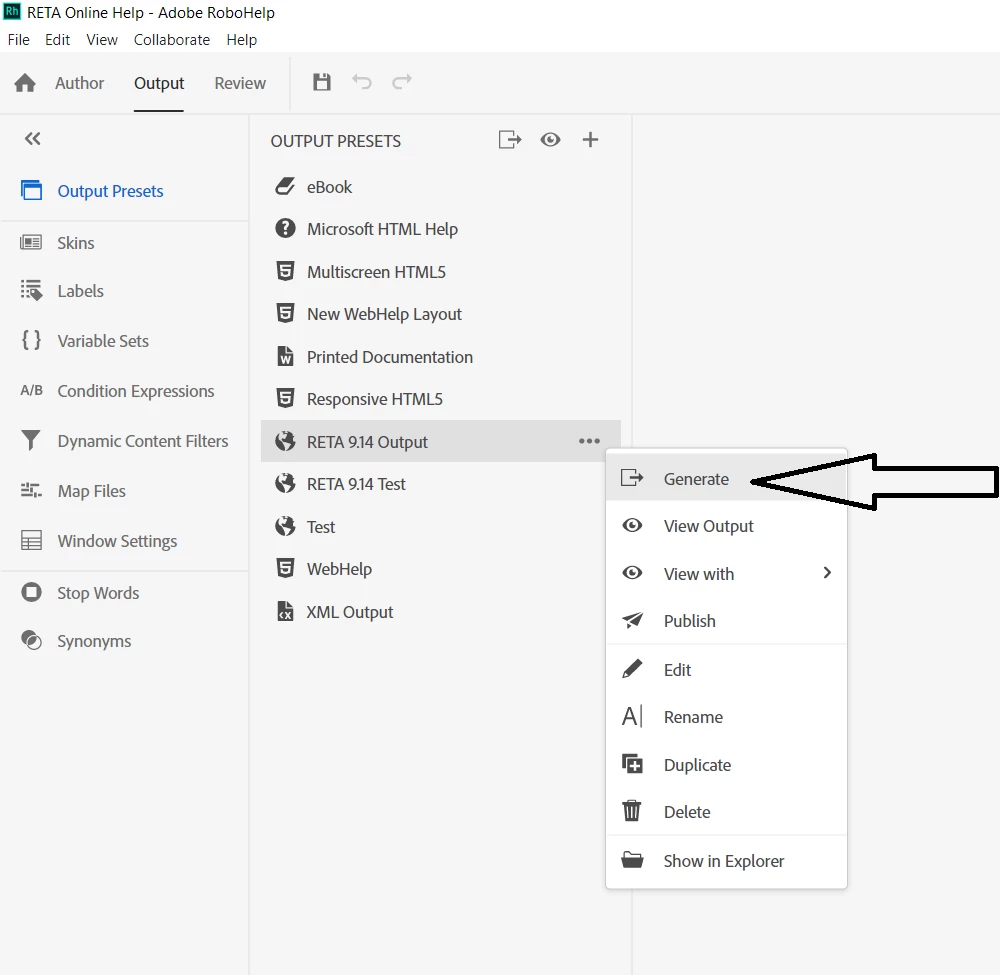Screen dimensions: 1000x975
Task: Switch to the Review tab
Action: tap(240, 83)
